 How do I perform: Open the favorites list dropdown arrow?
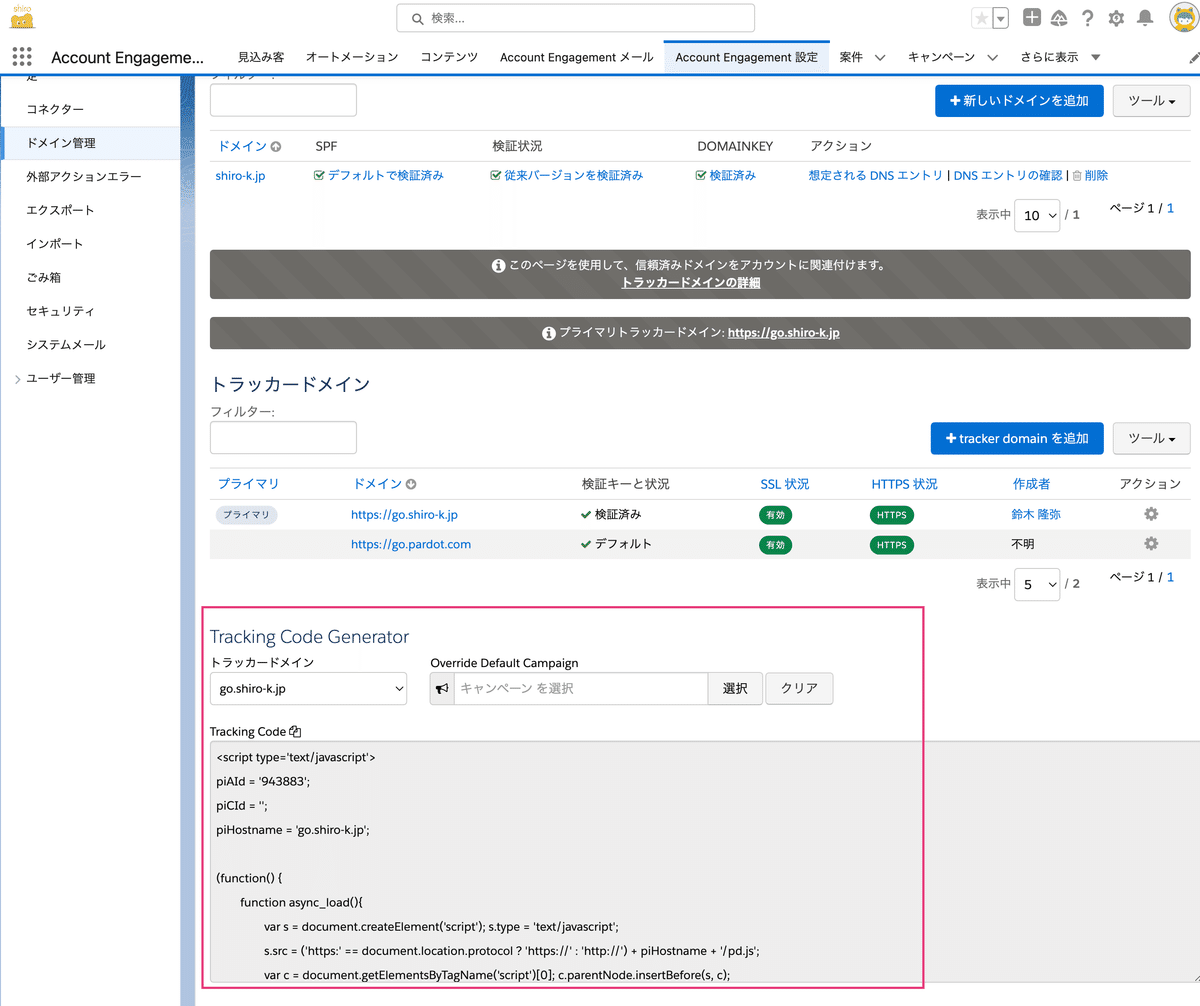(1000, 18)
